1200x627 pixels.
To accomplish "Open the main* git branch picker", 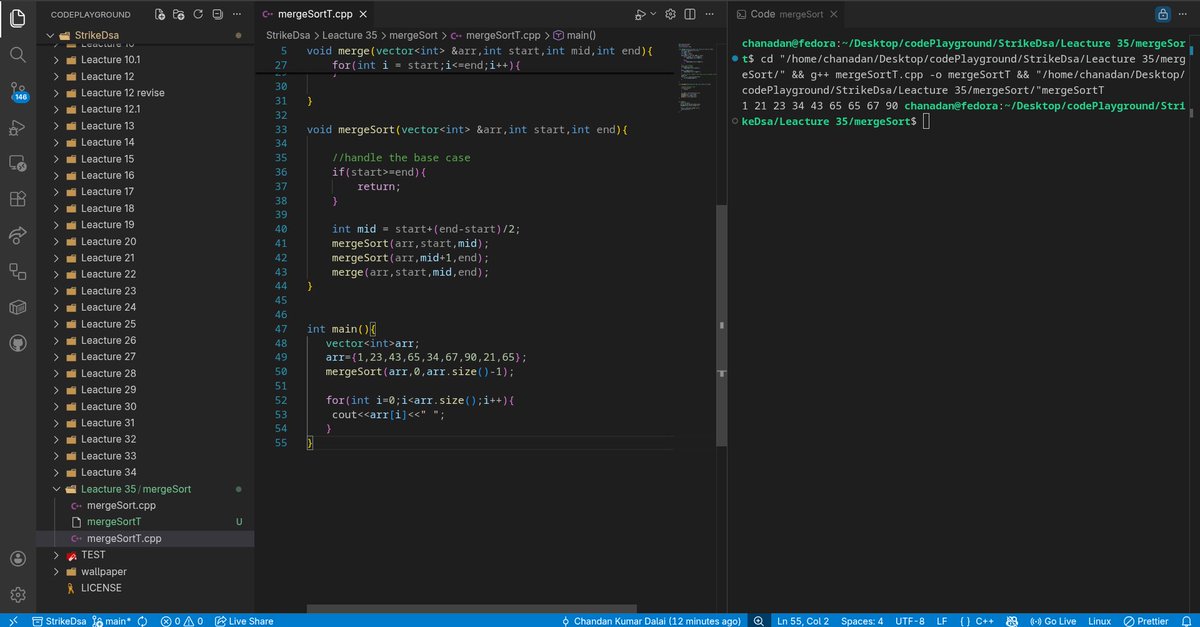I will tap(112, 621).
